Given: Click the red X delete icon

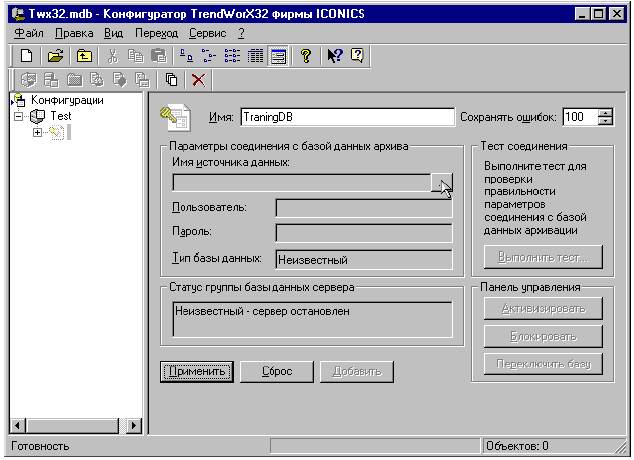Looking at the screenshot, I should 198,80.
